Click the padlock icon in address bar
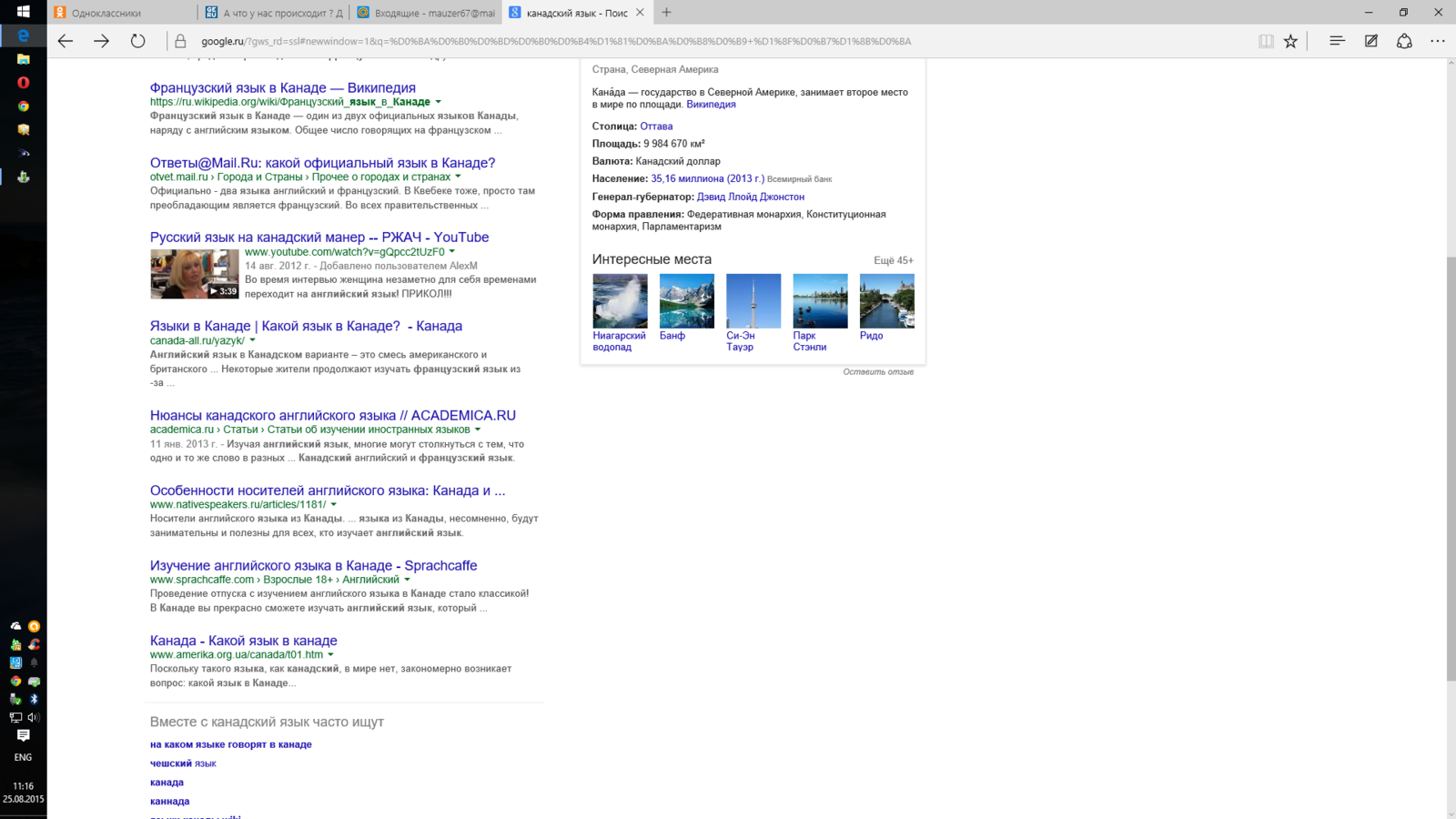The width and height of the screenshot is (1456, 819). [180, 41]
